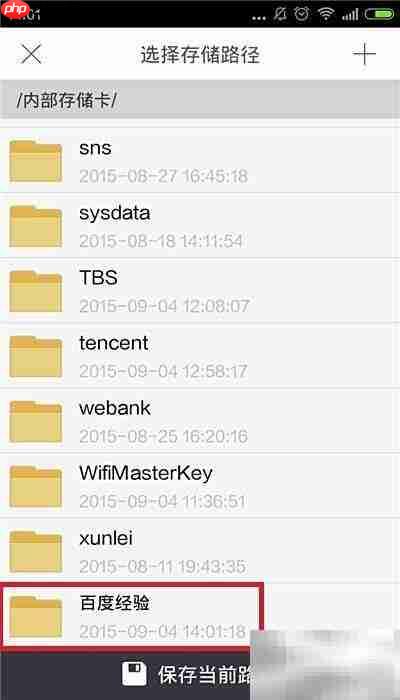
Task: Open the sns folder icon
Action: pos(36,161)
